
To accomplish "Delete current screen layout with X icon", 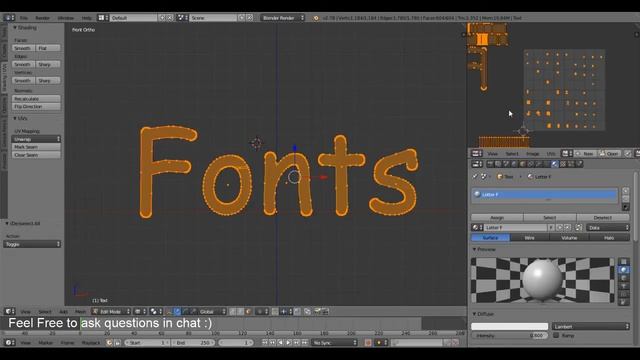I will pyautogui.click(x=170, y=18).
